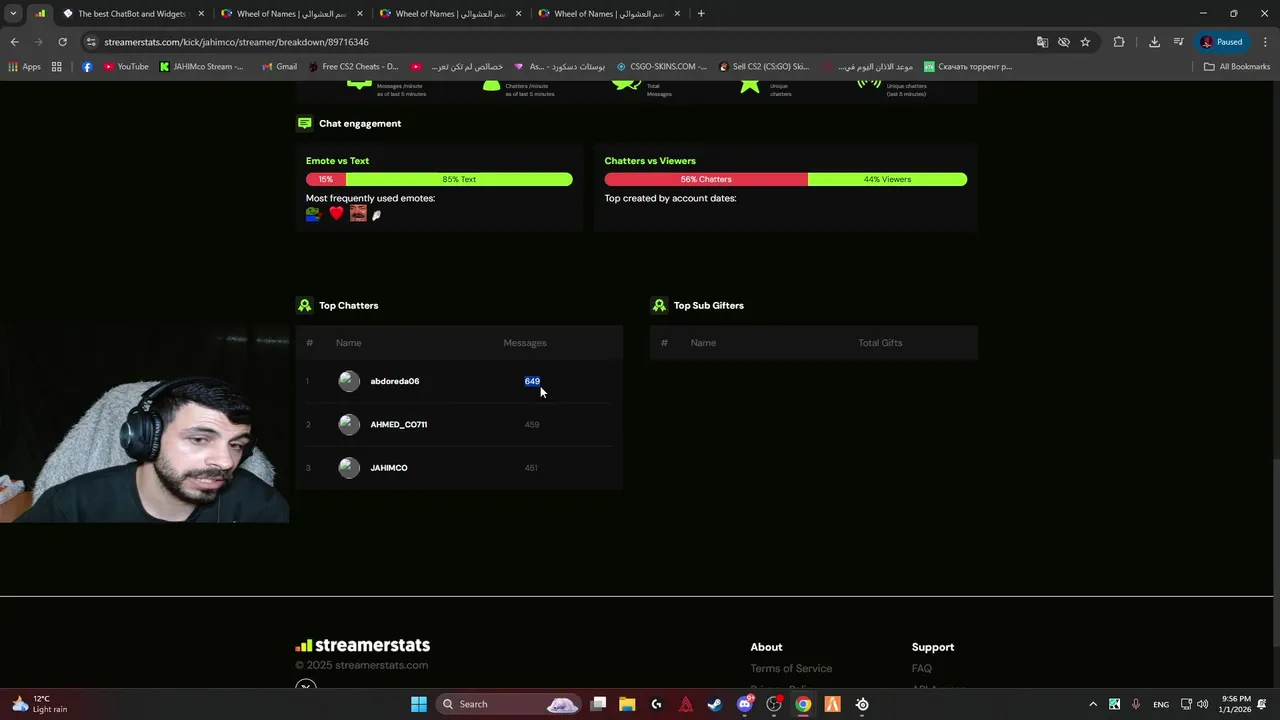Open File Explorer from the taskbar
This screenshot has width=1280, height=720.
(627, 704)
